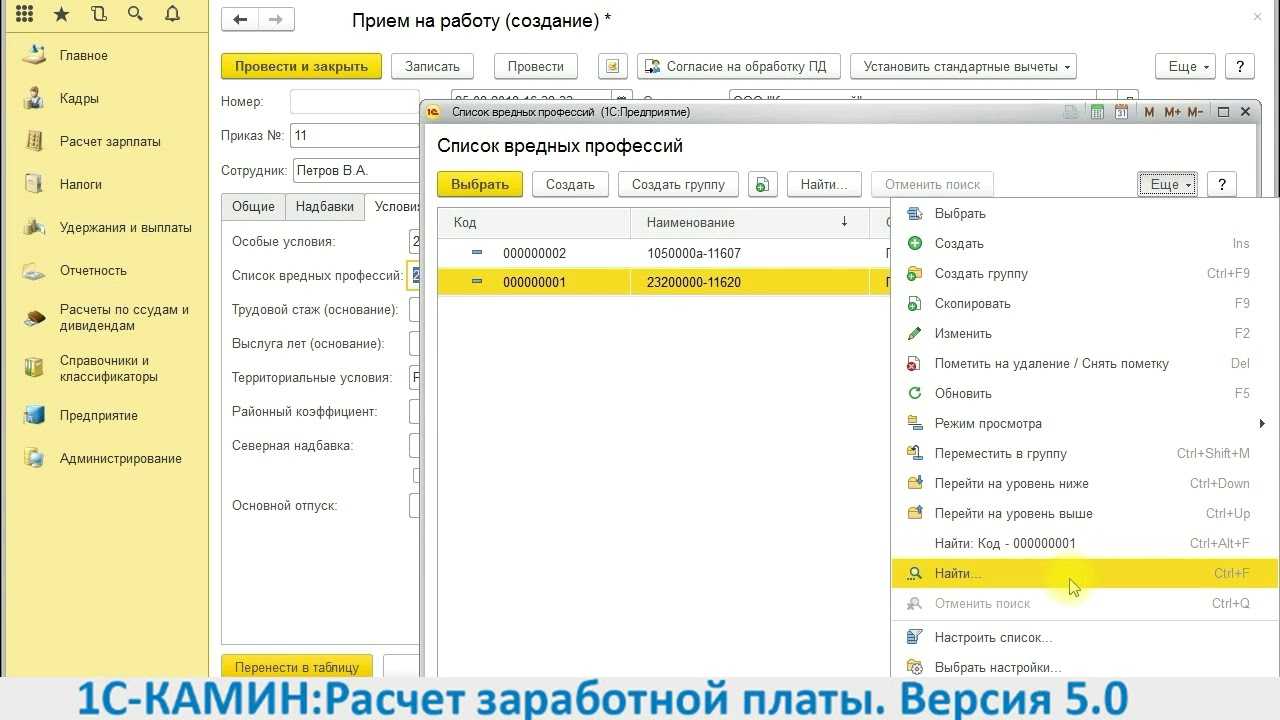Open the calculator icon in dialog title bar
The image size is (1280, 720).
click(1097, 112)
